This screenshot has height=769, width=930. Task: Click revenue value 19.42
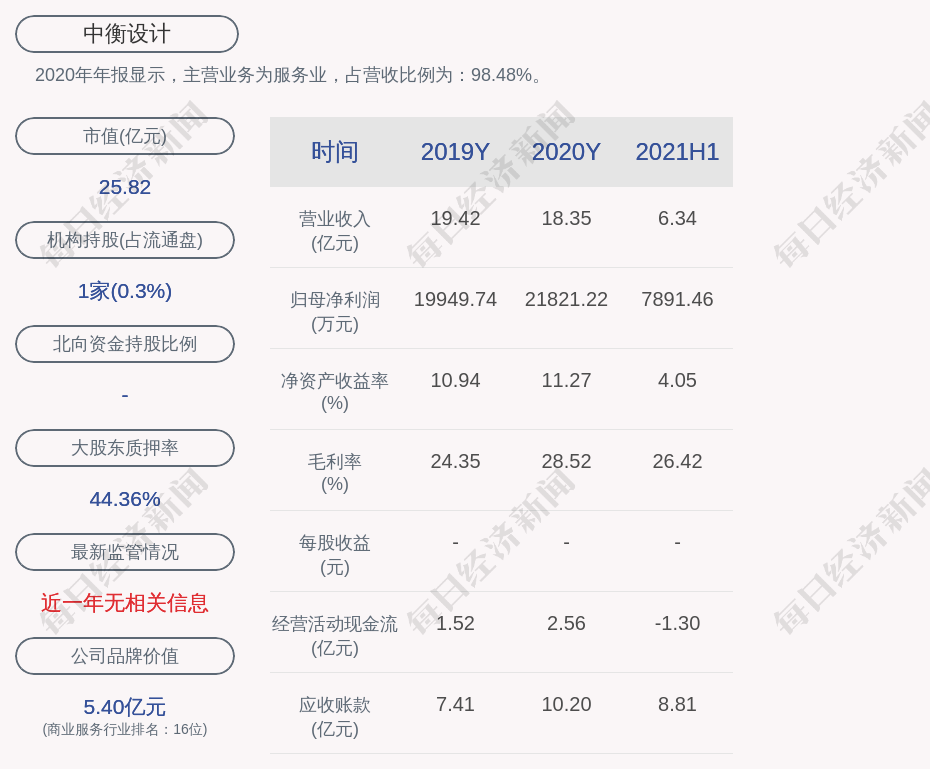[x=455, y=218]
